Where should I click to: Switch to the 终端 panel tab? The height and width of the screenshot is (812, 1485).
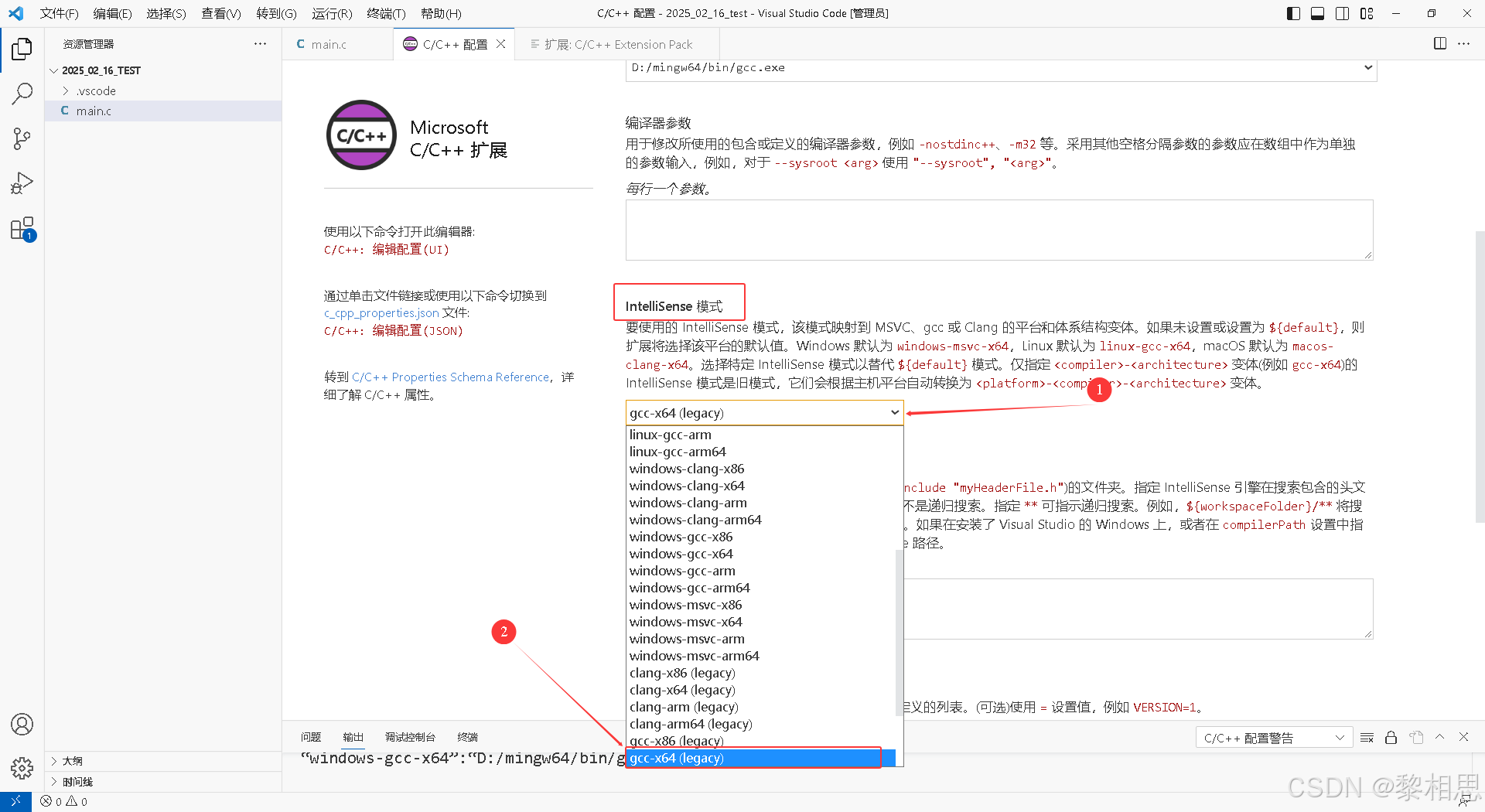[x=467, y=737]
